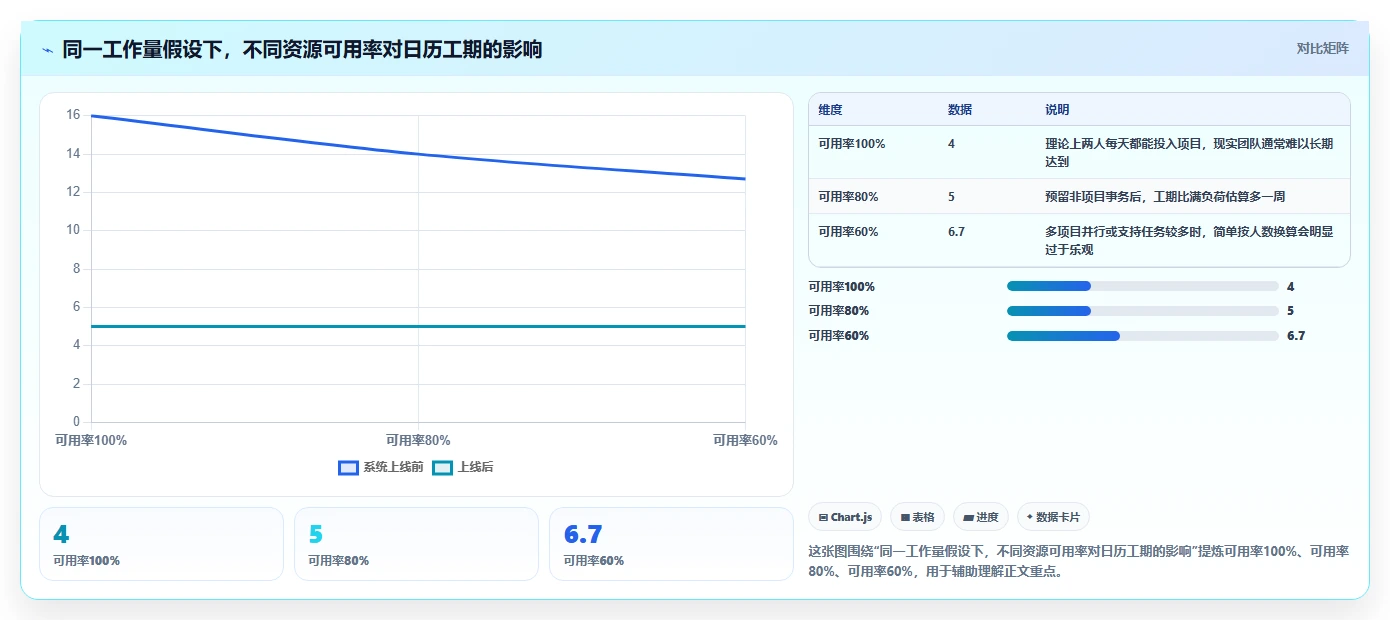Click the data card showing 4
1390x620 pixels.
[x=161, y=544]
